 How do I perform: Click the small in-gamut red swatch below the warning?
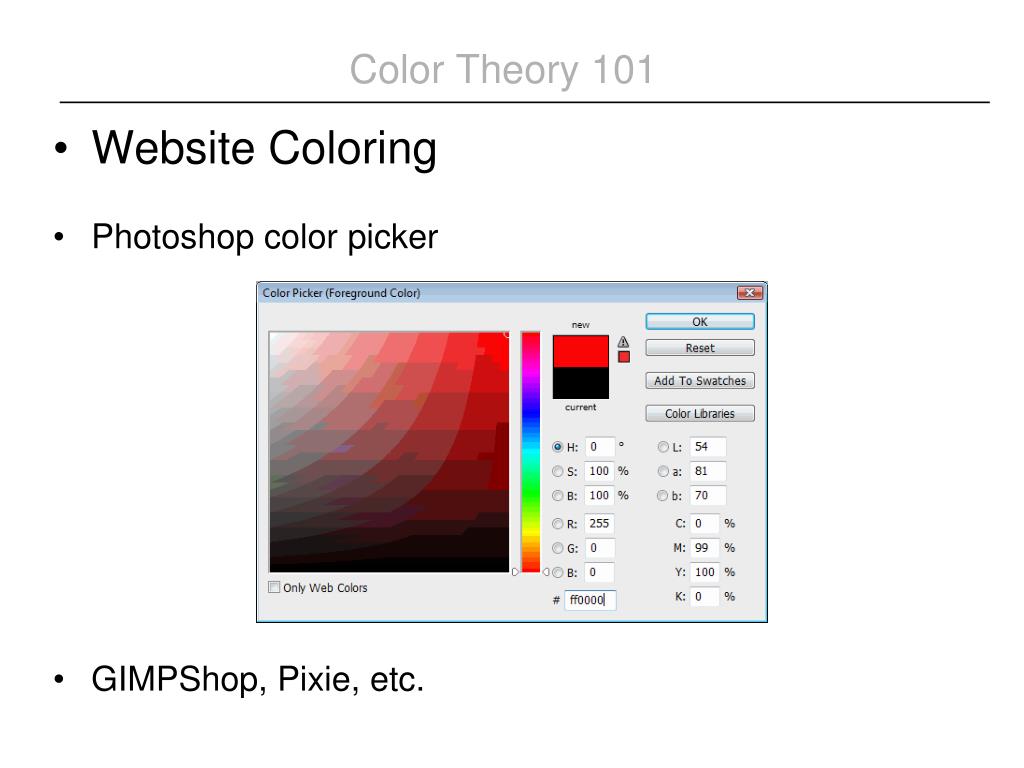(624, 357)
